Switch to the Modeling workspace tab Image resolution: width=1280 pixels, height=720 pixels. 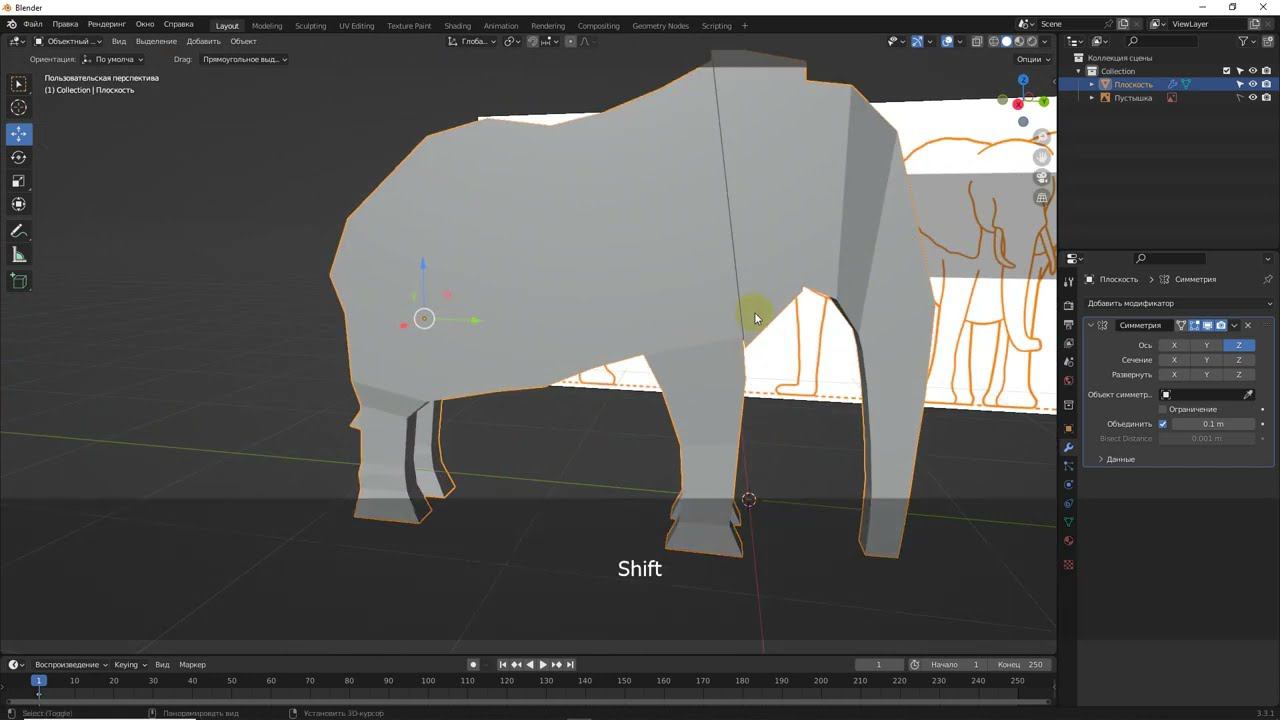tap(267, 25)
